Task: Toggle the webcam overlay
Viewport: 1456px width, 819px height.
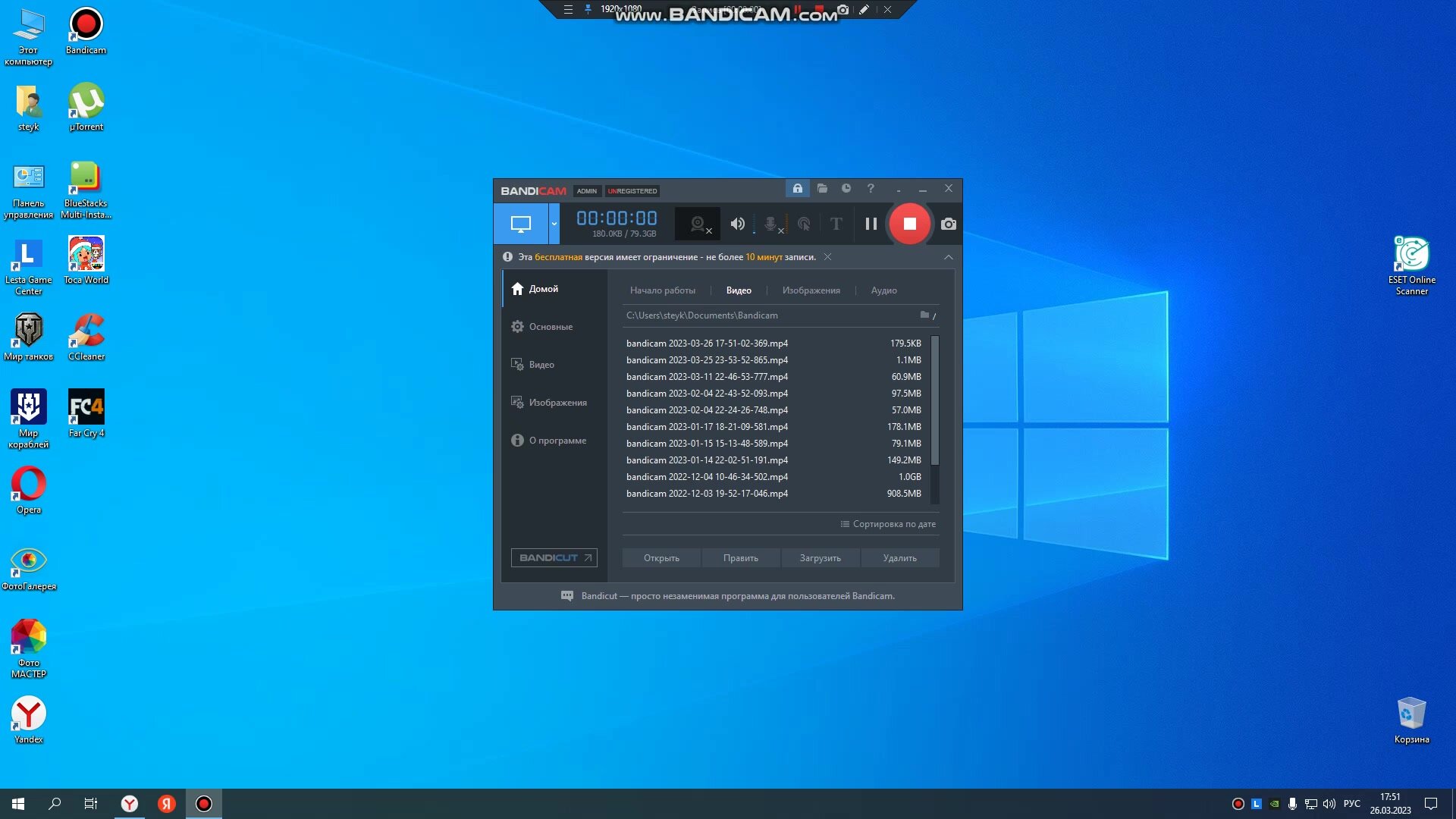Action: [698, 224]
